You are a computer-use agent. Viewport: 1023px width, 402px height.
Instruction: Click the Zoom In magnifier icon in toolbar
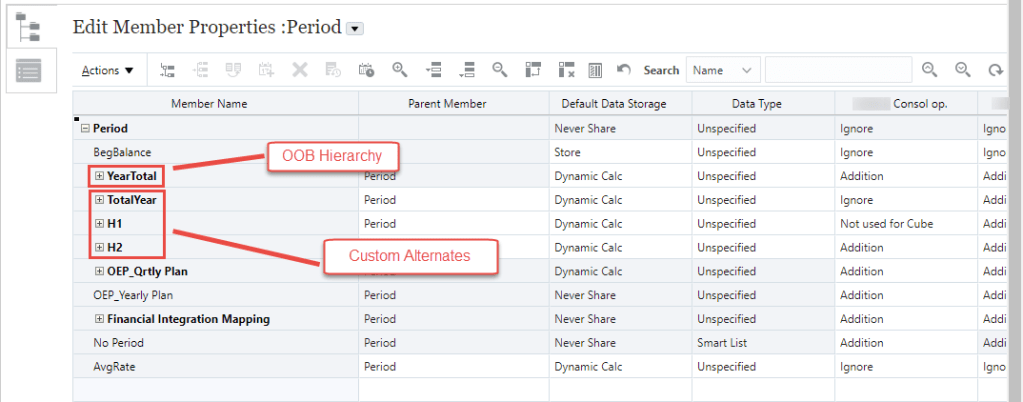(400, 70)
